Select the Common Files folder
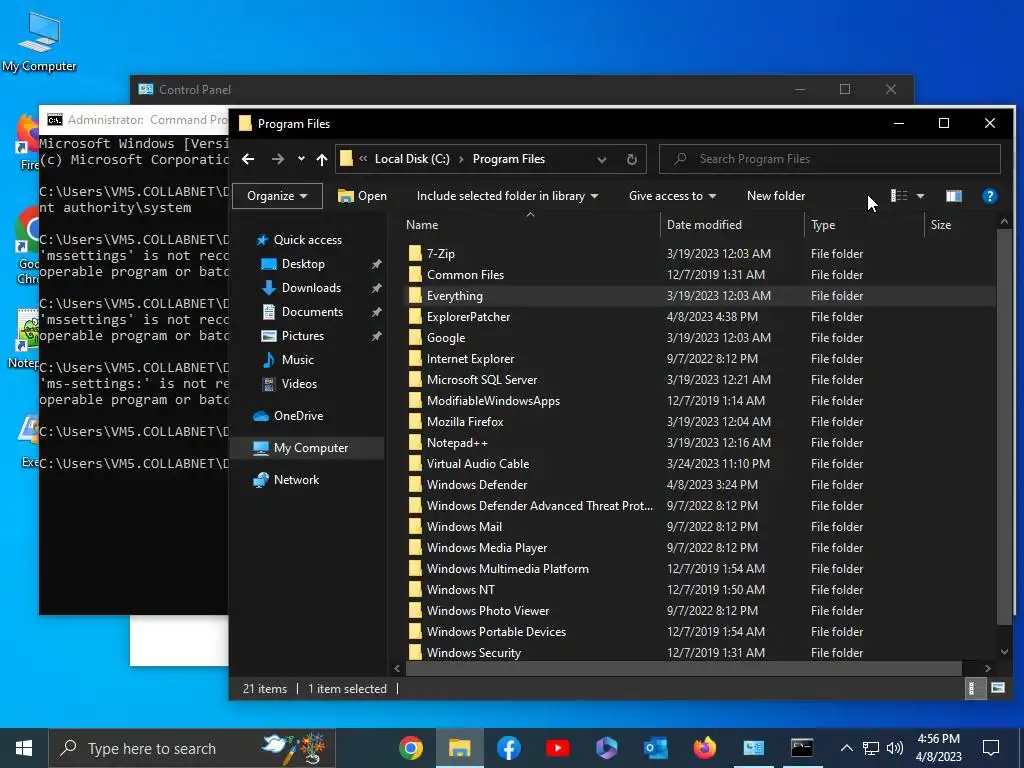 pos(465,275)
